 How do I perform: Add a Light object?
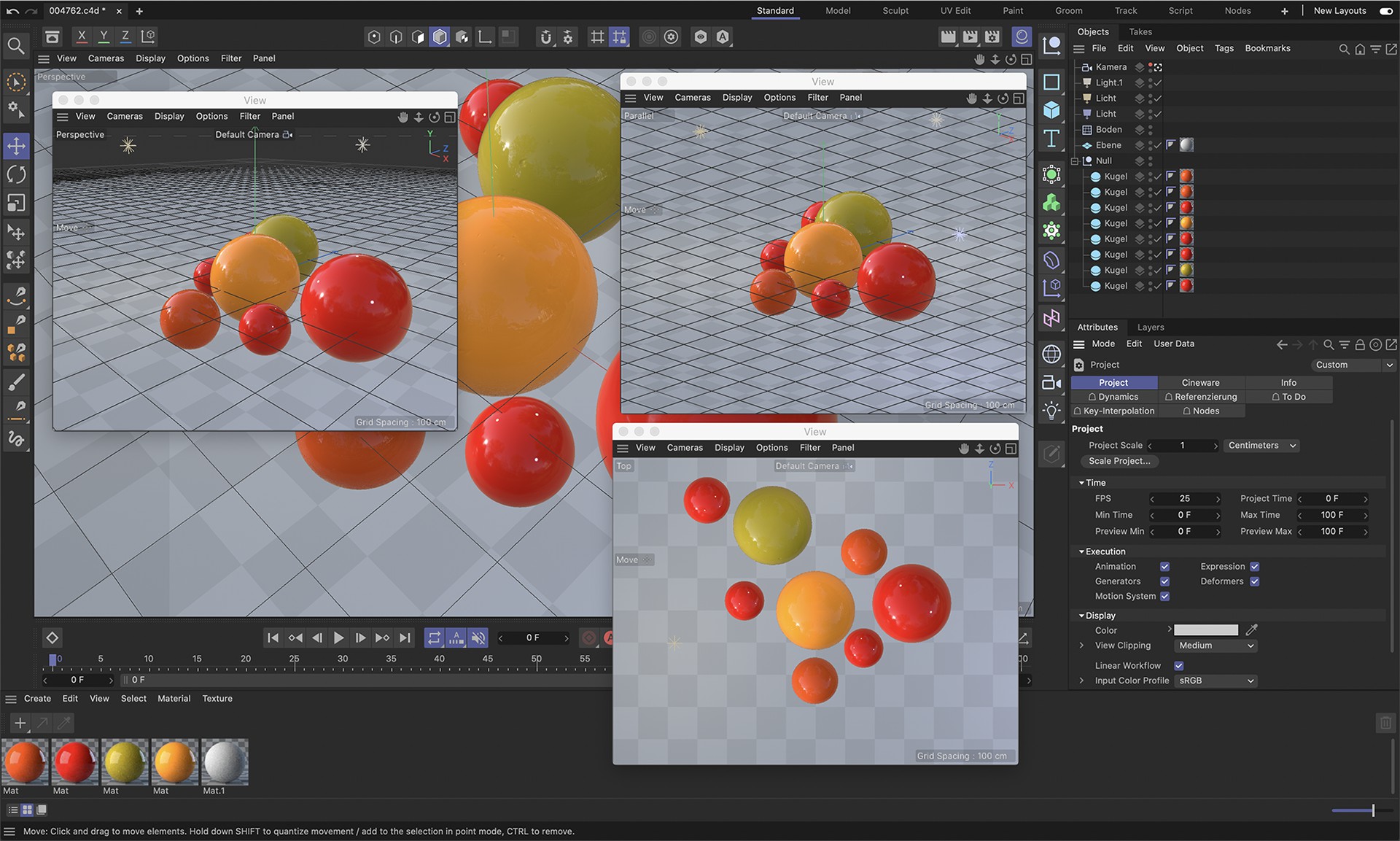[1051, 411]
